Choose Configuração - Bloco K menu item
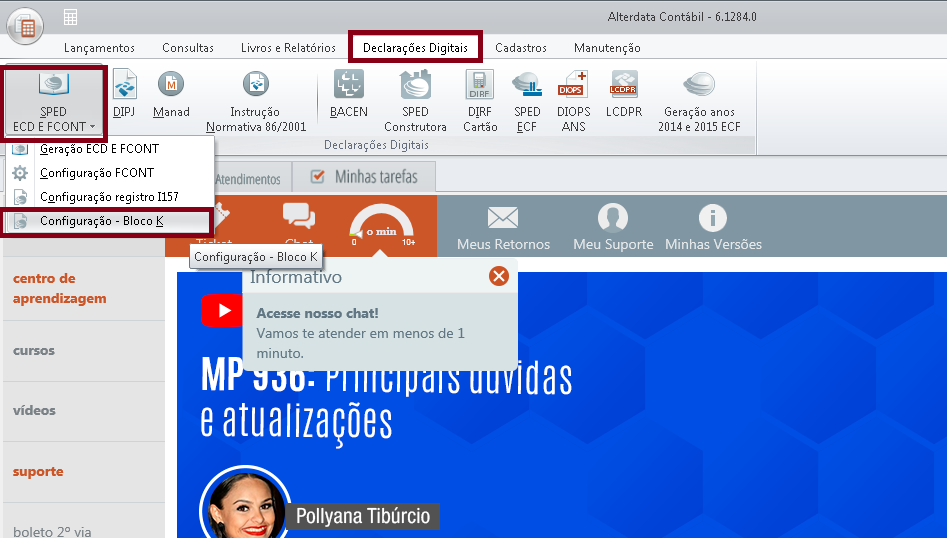Viewport: 947px width, 538px height. 108,221
